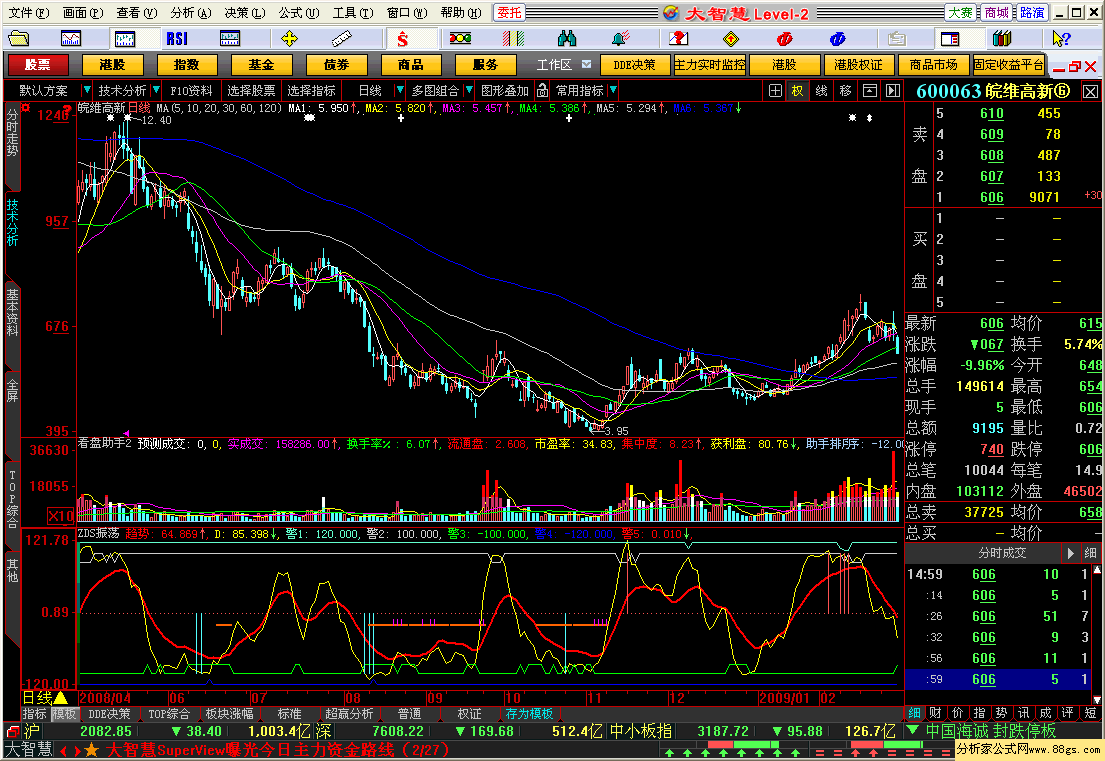Viewport: 1105px width, 761px height.
Task: Click the 线 line tool icon
Action: [822, 90]
